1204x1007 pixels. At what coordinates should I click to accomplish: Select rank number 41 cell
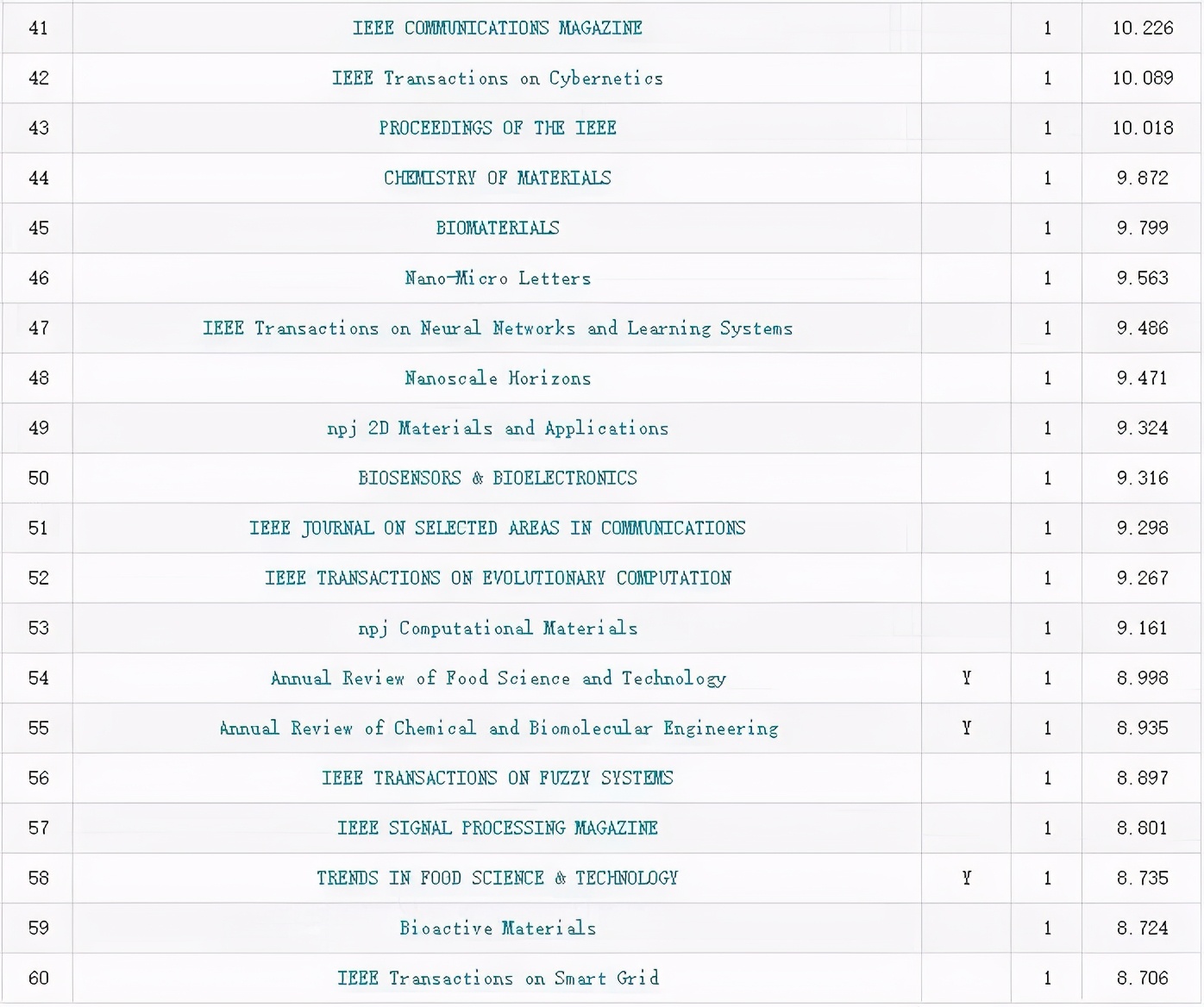click(38, 28)
